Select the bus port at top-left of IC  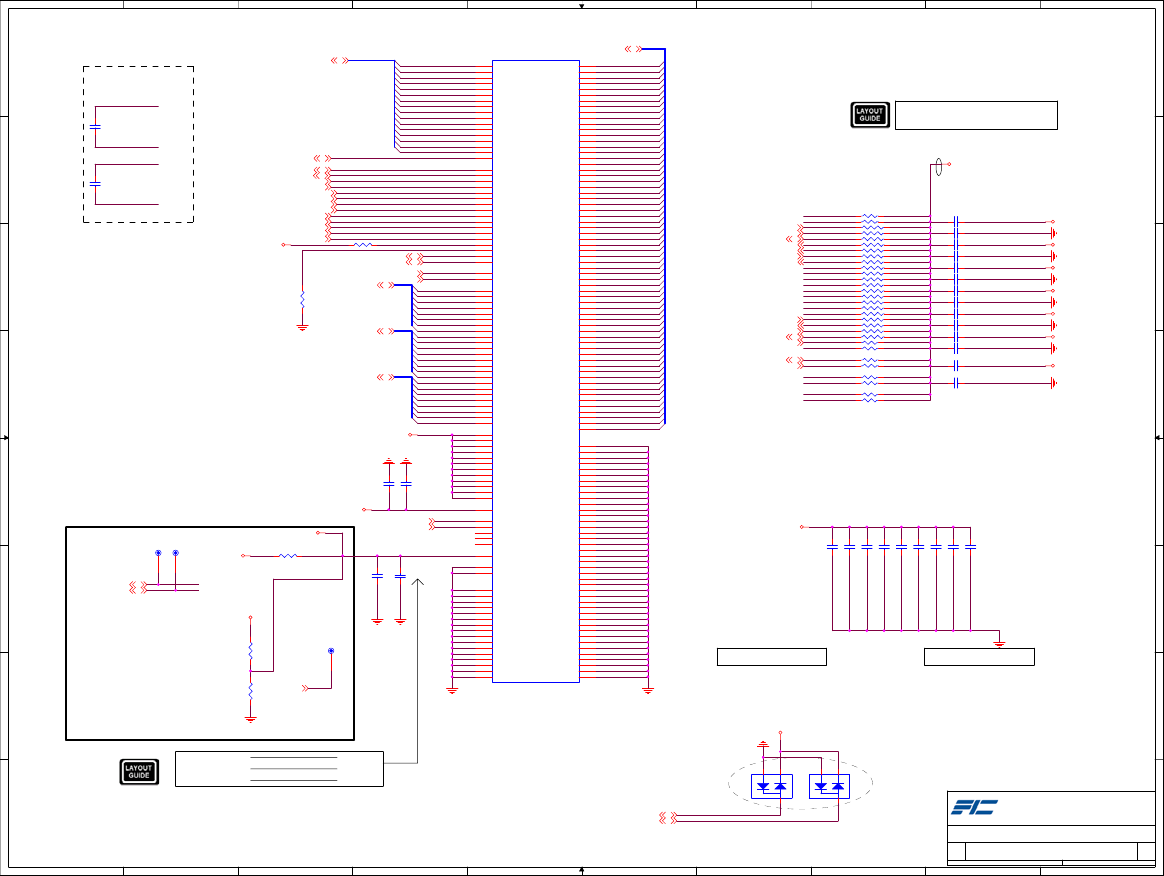tap(339, 60)
